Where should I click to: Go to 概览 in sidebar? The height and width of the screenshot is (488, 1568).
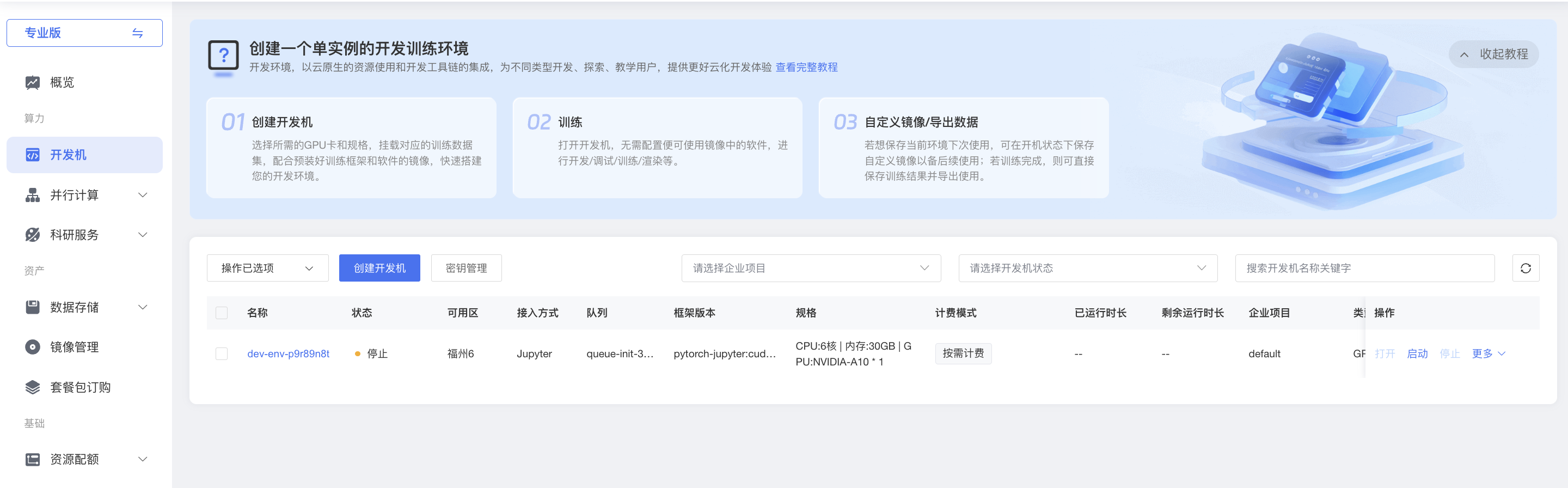click(x=84, y=82)
